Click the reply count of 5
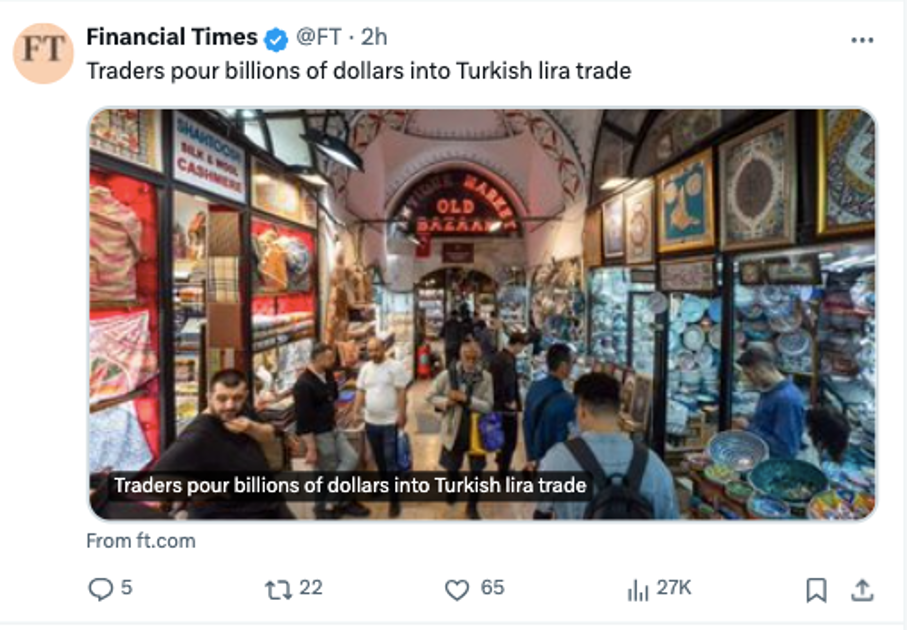 126,588
